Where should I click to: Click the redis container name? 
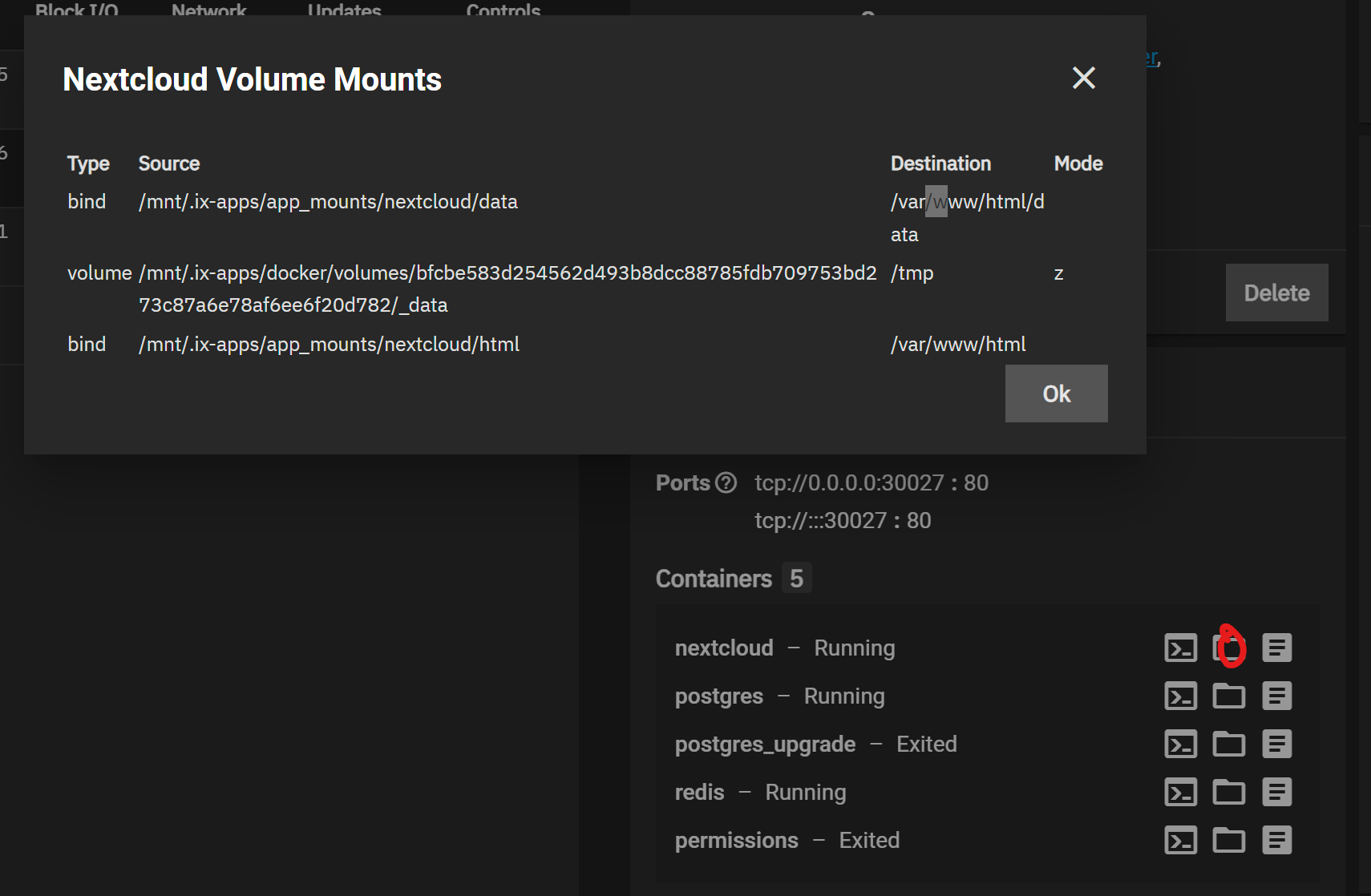tap(699, 792)
